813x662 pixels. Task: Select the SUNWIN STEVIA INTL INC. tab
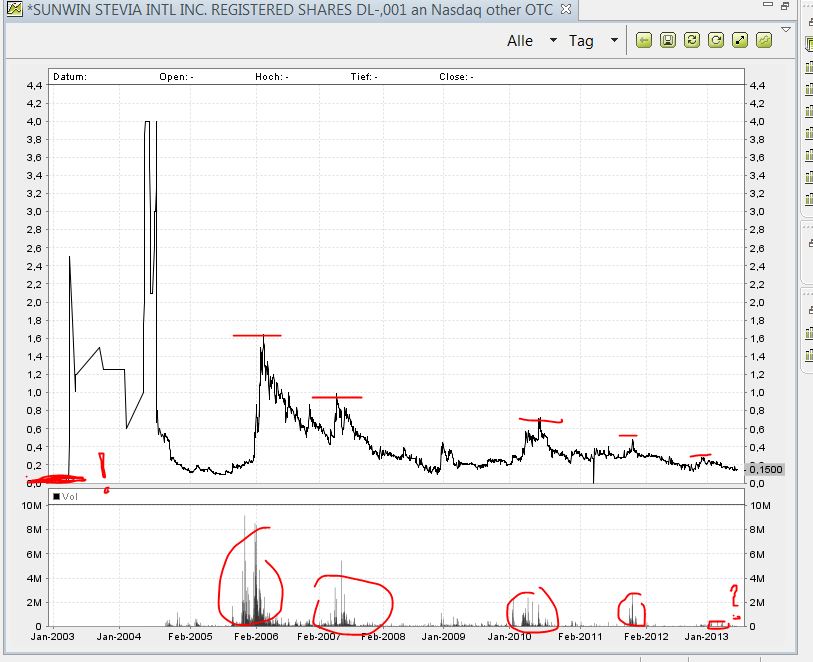(x=290, y=9)
